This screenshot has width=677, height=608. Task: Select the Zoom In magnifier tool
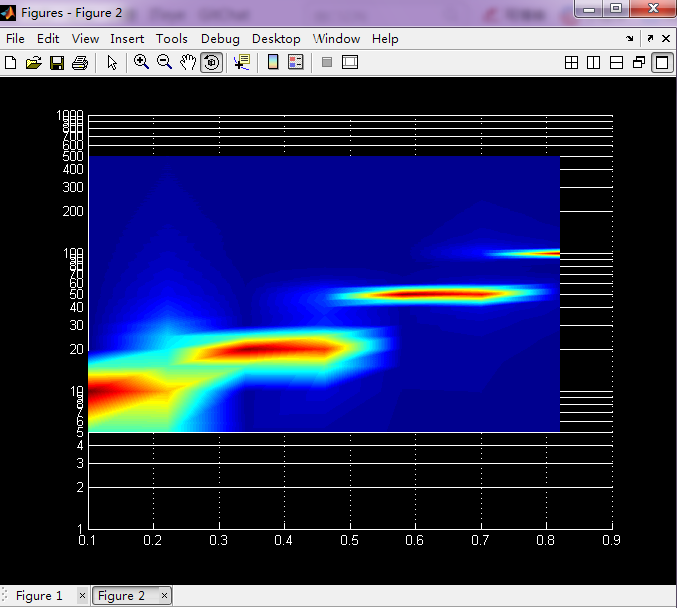pyautogui.click(x=141, y=62)
